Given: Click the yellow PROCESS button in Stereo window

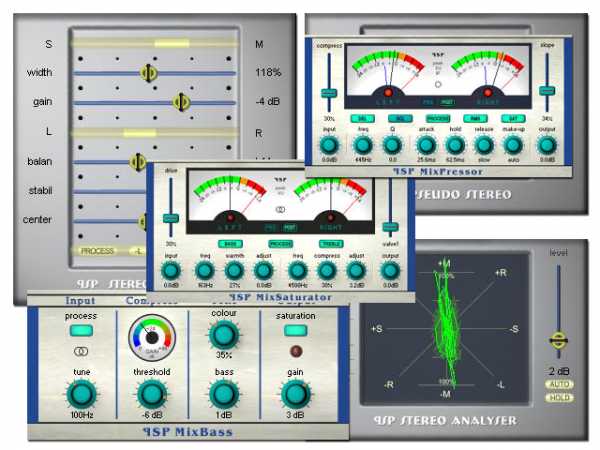Looking at the screenshot, I should point(97,251).
